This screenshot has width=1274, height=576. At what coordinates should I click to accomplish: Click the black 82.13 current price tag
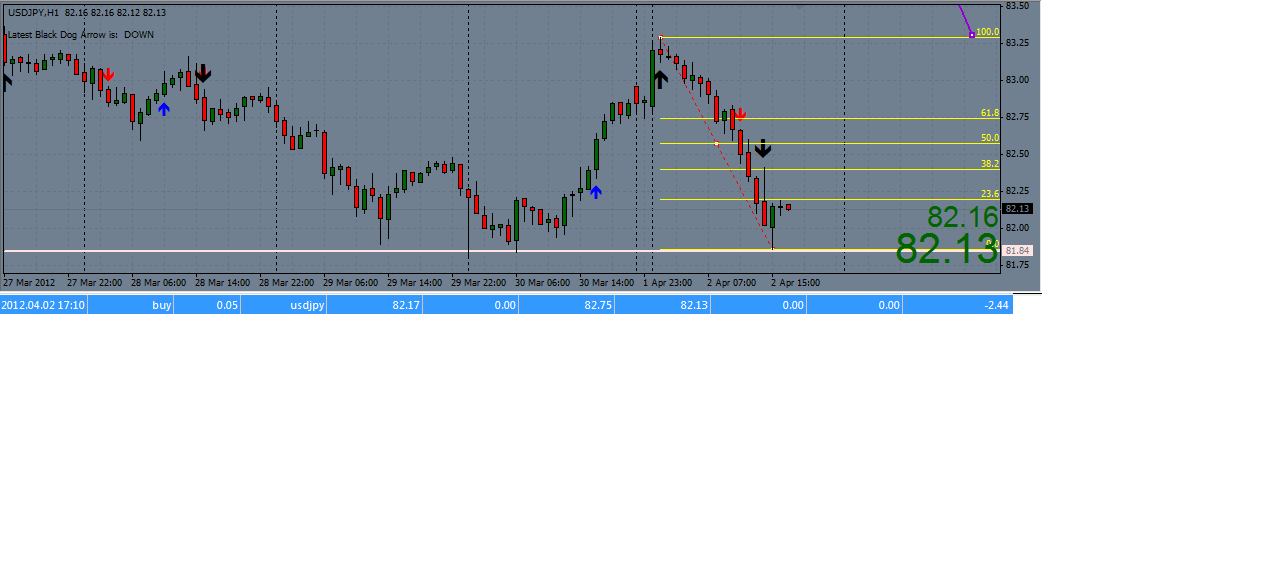click(x=1018, y=209)
